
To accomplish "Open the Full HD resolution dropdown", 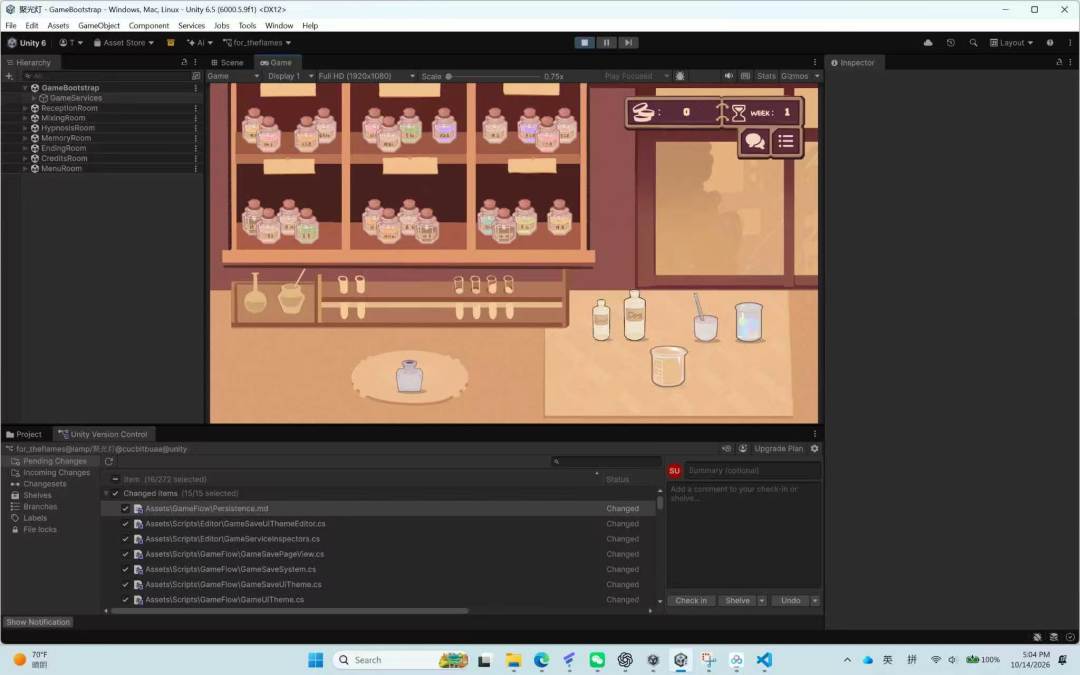I will pos(366,76).
